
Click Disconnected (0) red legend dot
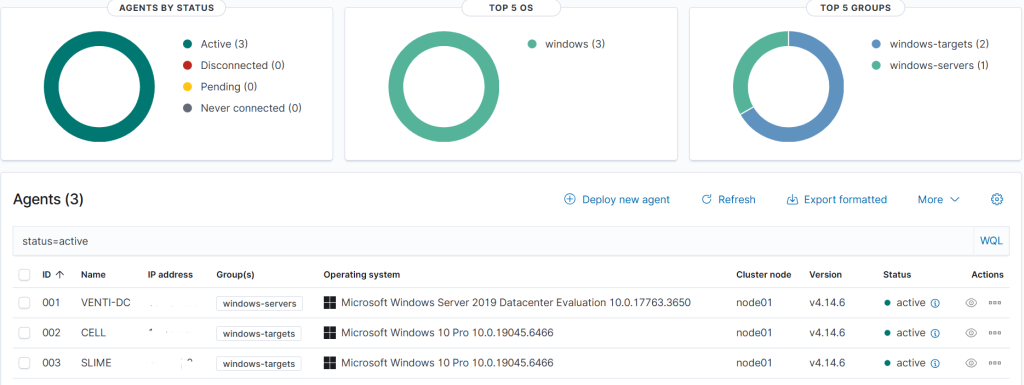click(x=187, y=65)
